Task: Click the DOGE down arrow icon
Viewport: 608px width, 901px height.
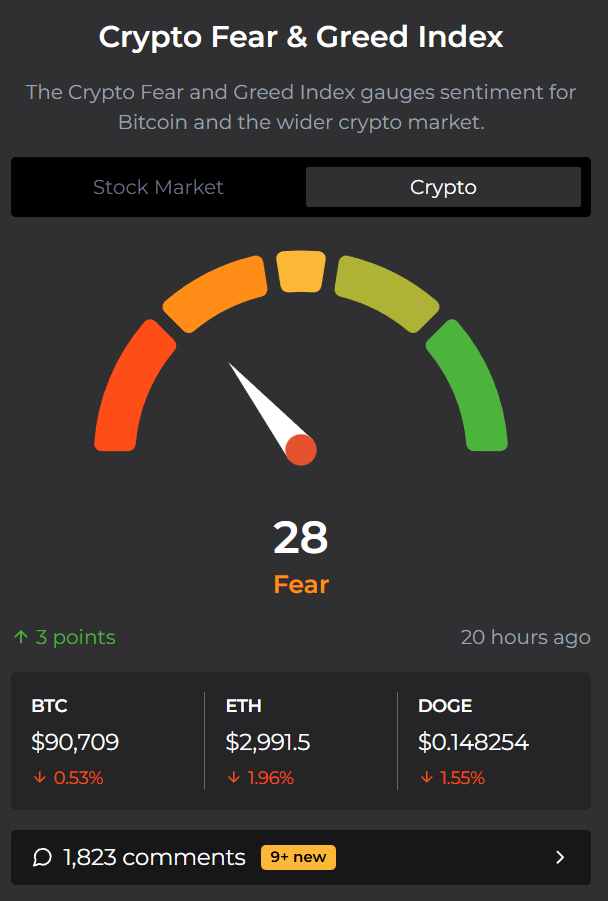Action: pos(425,778)
